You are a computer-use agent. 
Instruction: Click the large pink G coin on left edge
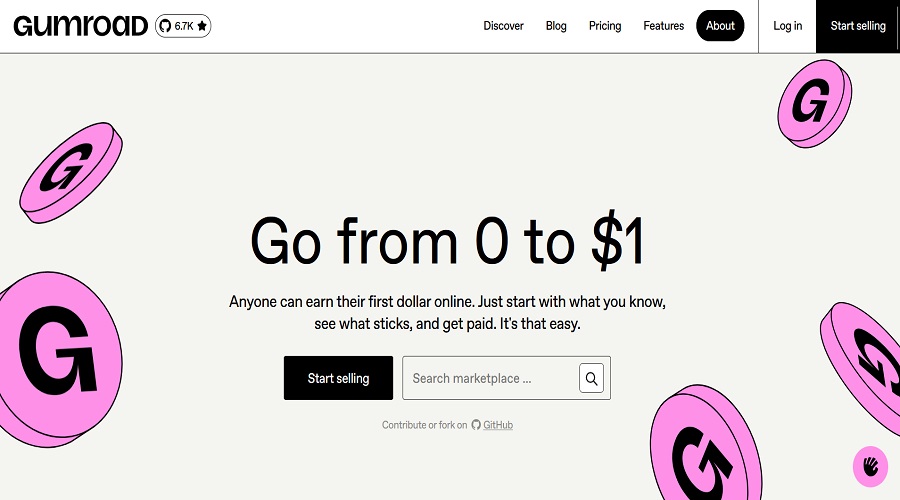pyautogui.click(x=58, y=345)
